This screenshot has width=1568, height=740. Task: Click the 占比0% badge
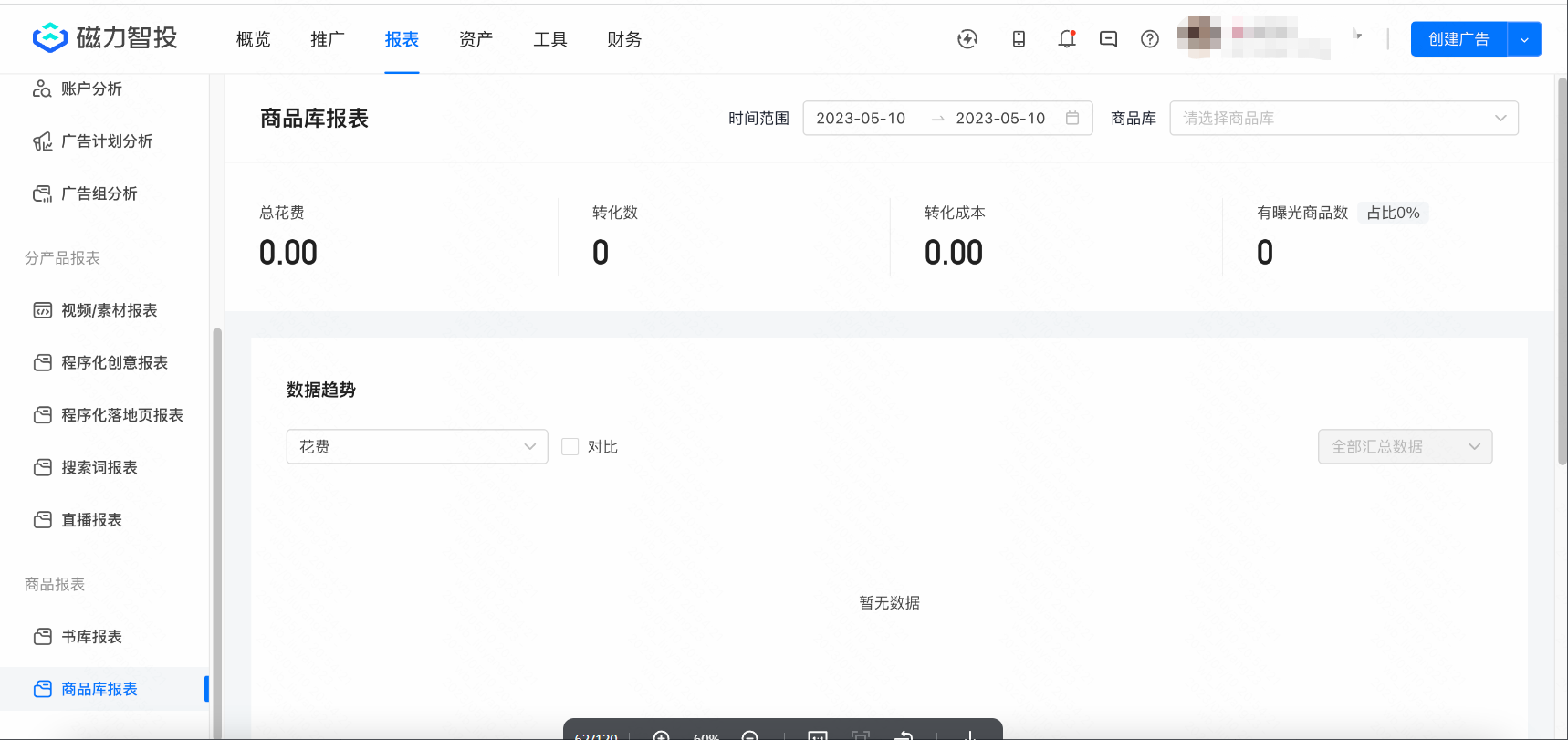[x=1393, y=213]
